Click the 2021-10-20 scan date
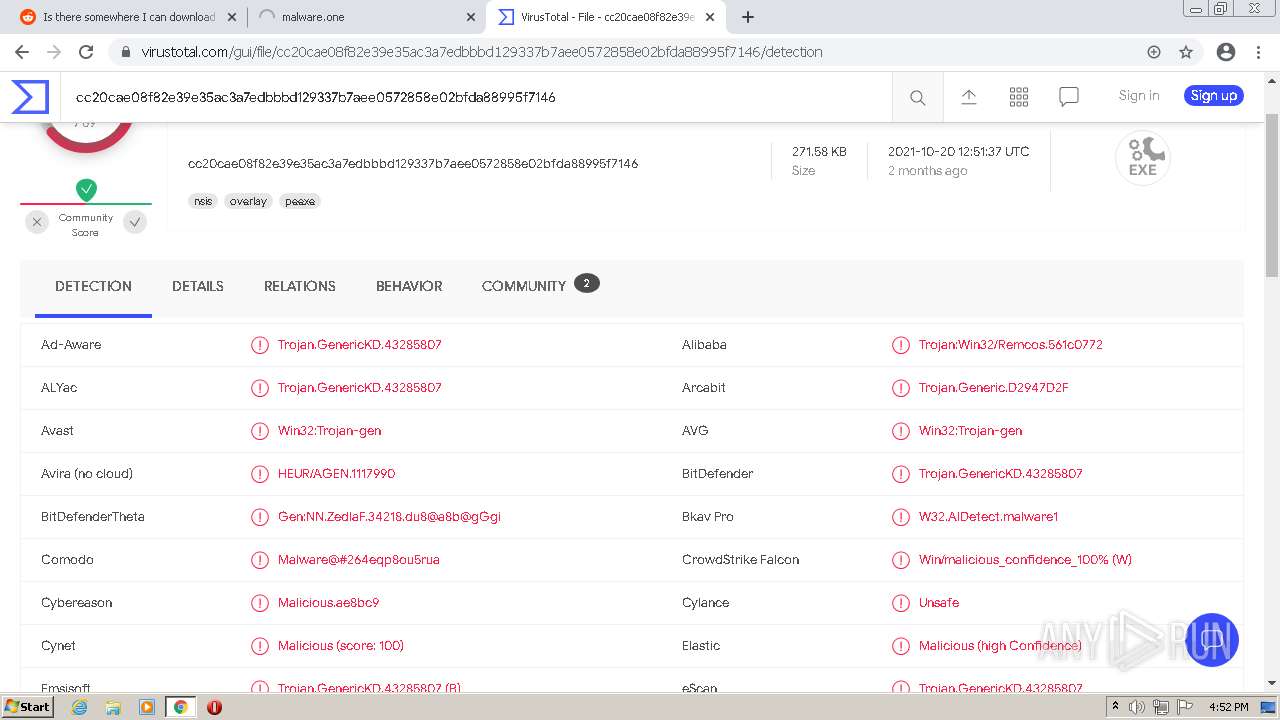This screenshot has width=1280, height=720. tap(959, 152)
